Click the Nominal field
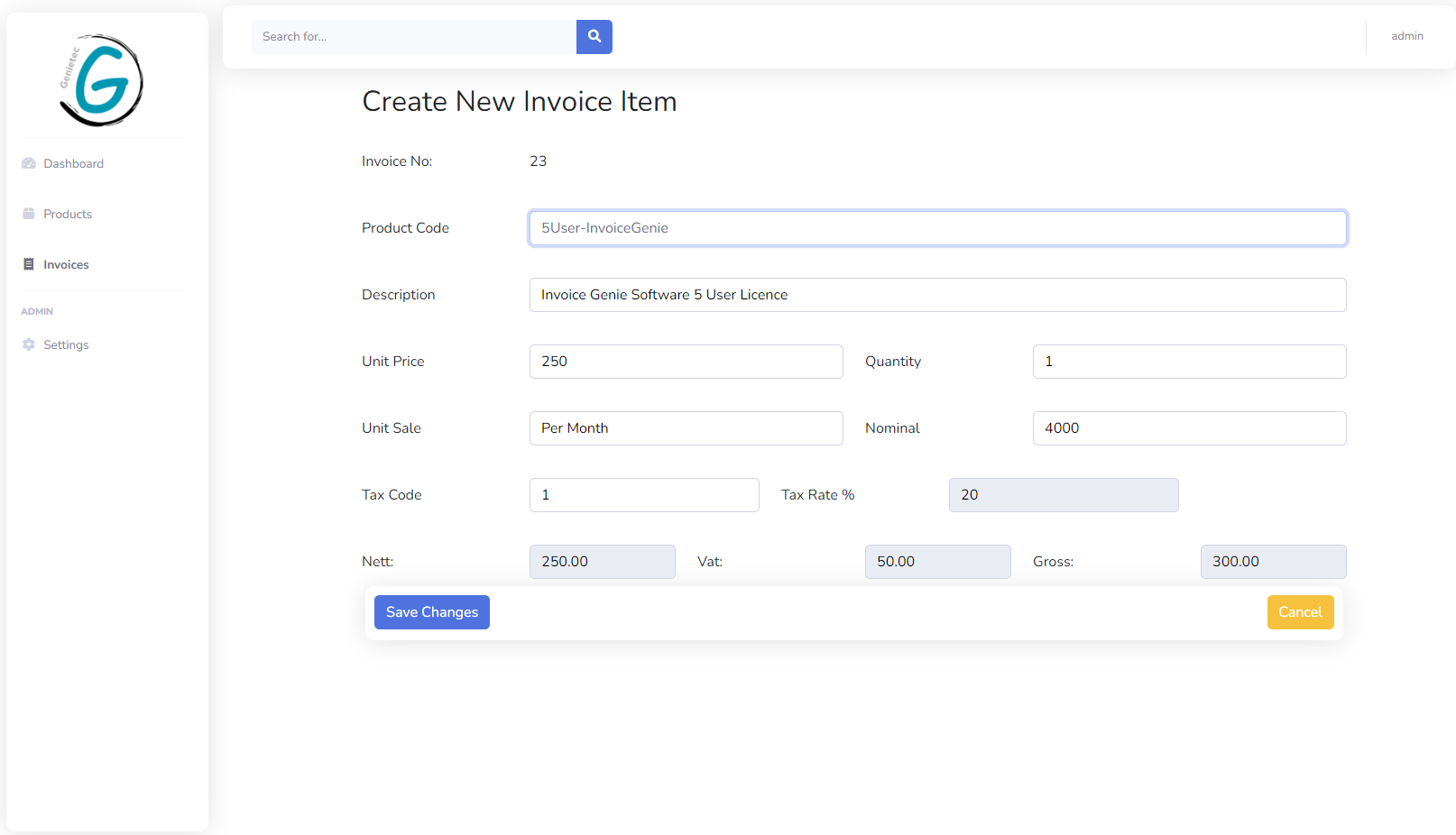The image size is (1456, 835). 1190,428
